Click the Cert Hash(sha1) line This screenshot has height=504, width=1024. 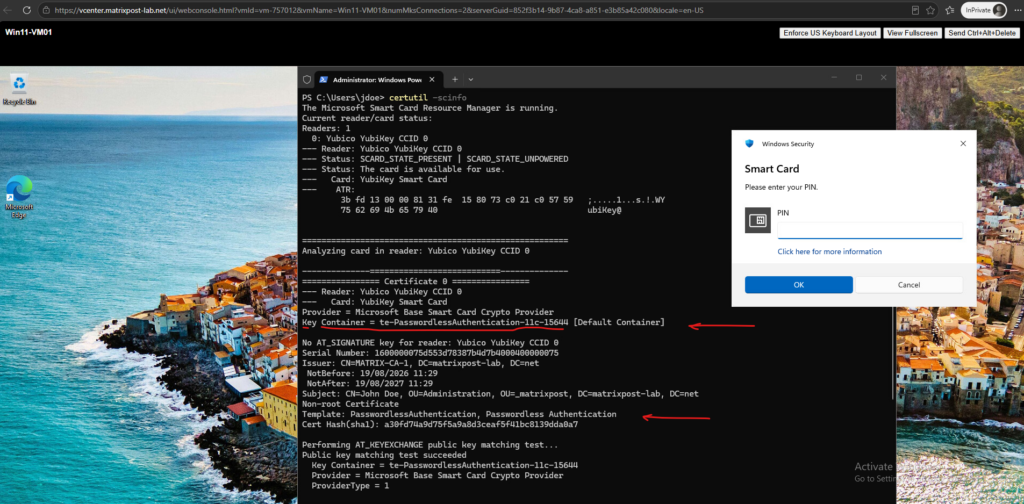click(x=440, y=424)
